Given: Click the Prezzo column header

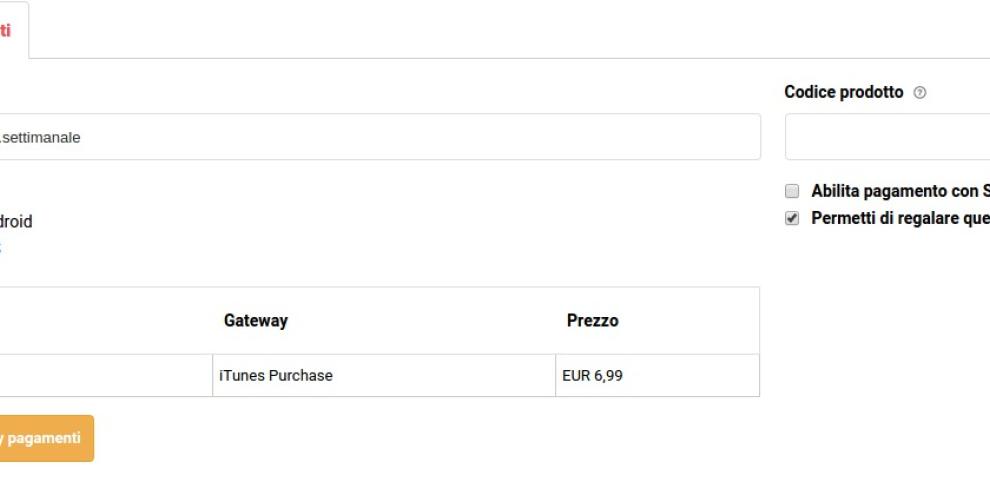Looking at the screenshot, I should [592, 321].
